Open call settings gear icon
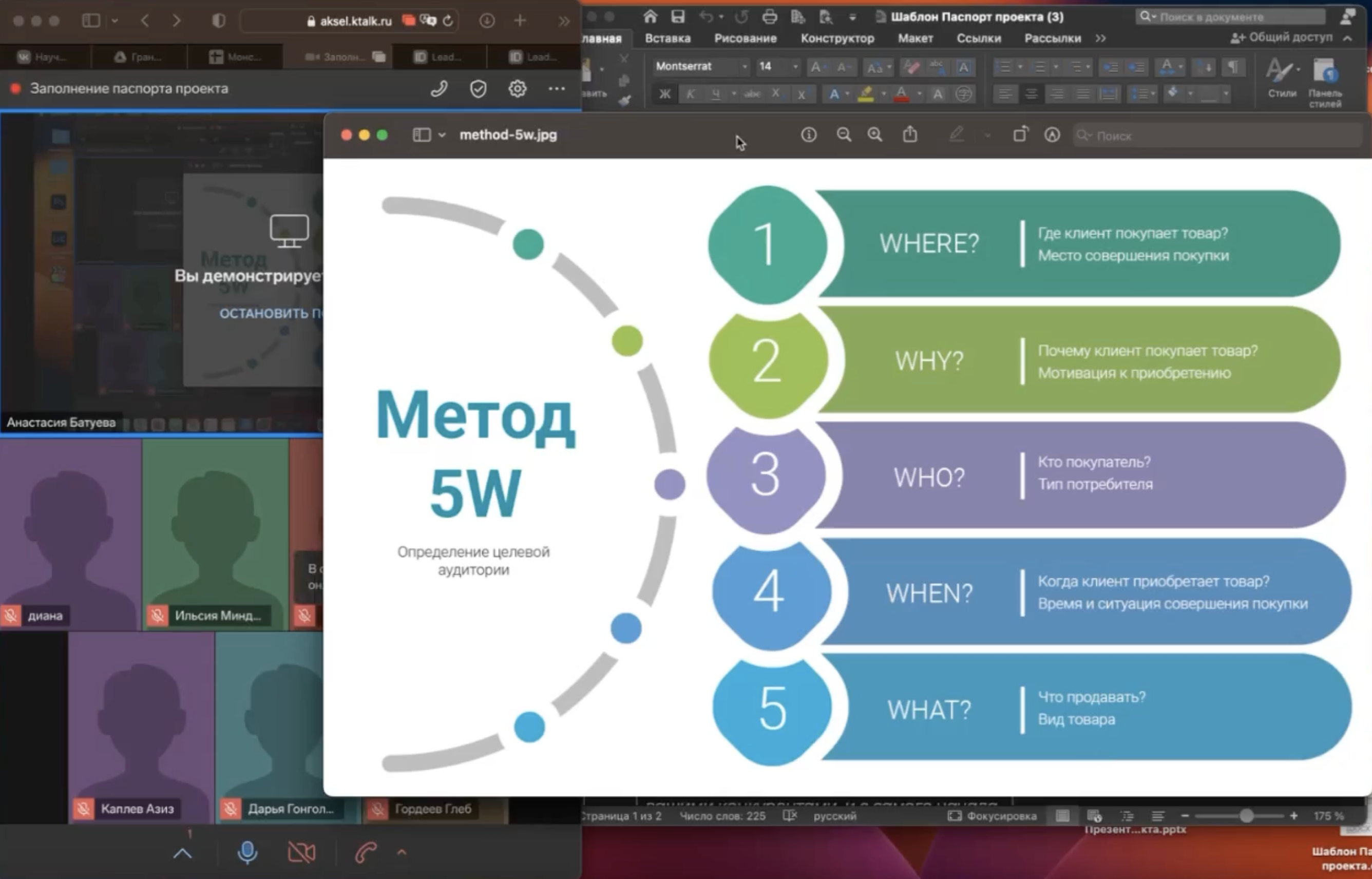Viewport: 1372px width, 879px height. (x=517, y=88)
